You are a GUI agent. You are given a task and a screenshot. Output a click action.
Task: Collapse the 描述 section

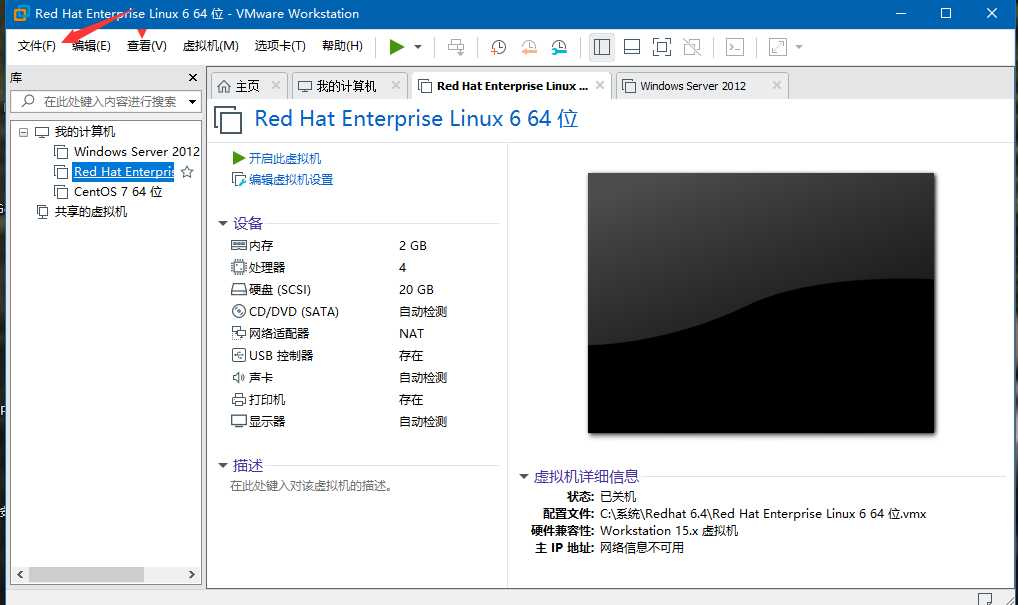coord(223,465)
